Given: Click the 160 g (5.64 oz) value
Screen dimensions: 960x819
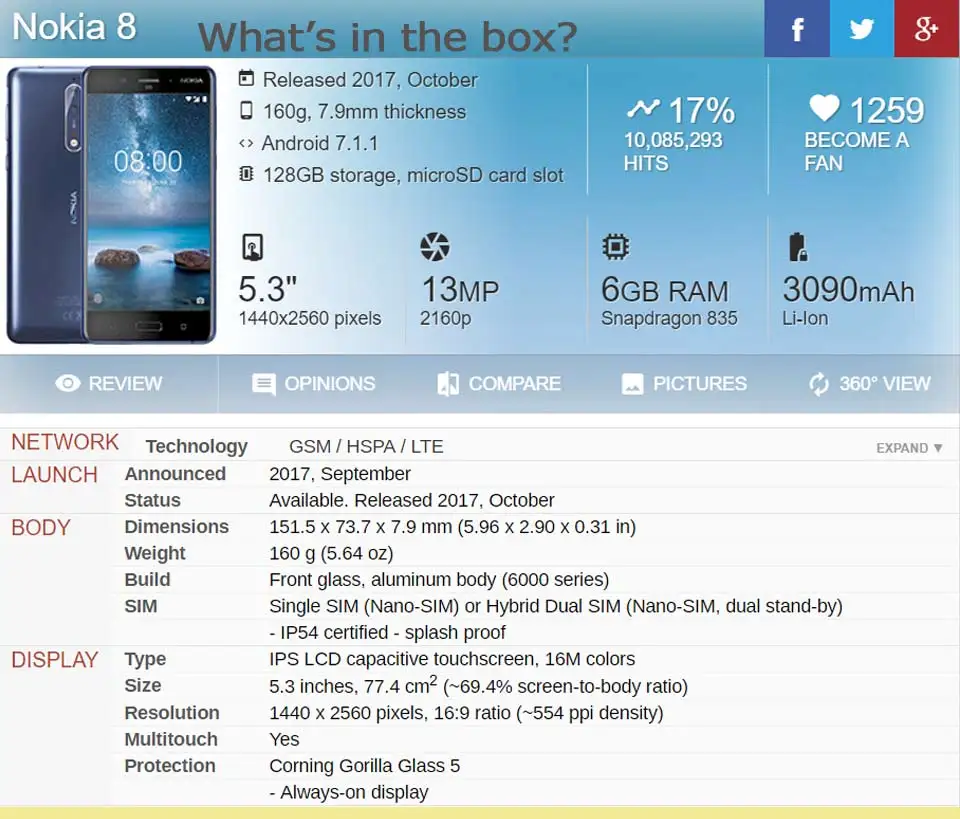Looking at the screenshot, I should (x=331, y=553).
